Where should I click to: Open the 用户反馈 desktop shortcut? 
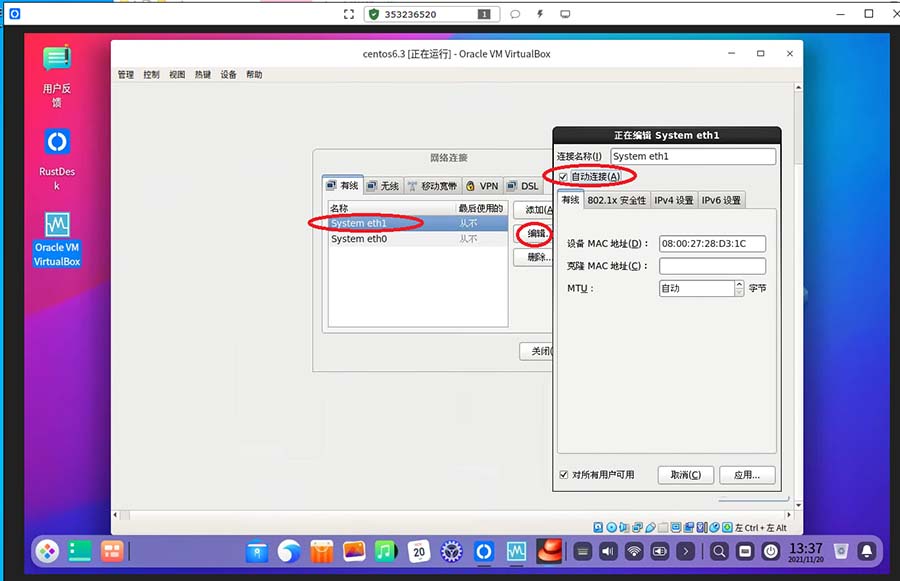(x=57, y=76)
